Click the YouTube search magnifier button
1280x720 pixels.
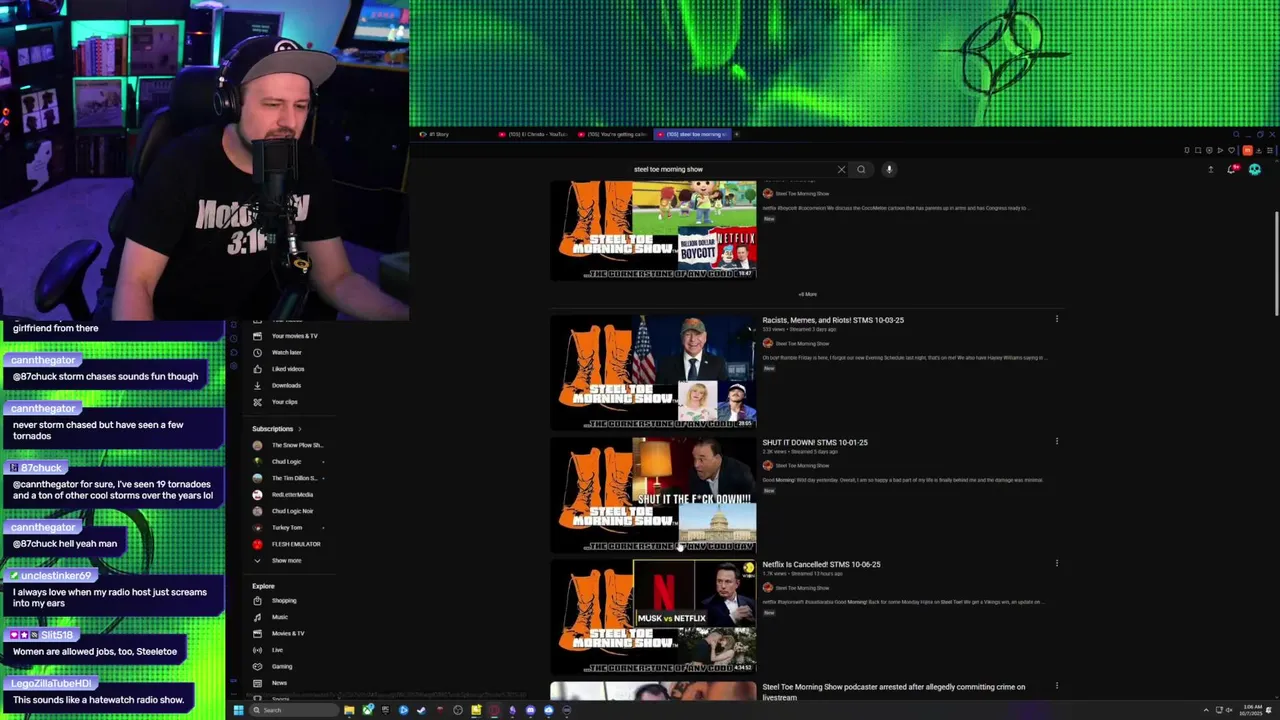click(x=861, y=170)
